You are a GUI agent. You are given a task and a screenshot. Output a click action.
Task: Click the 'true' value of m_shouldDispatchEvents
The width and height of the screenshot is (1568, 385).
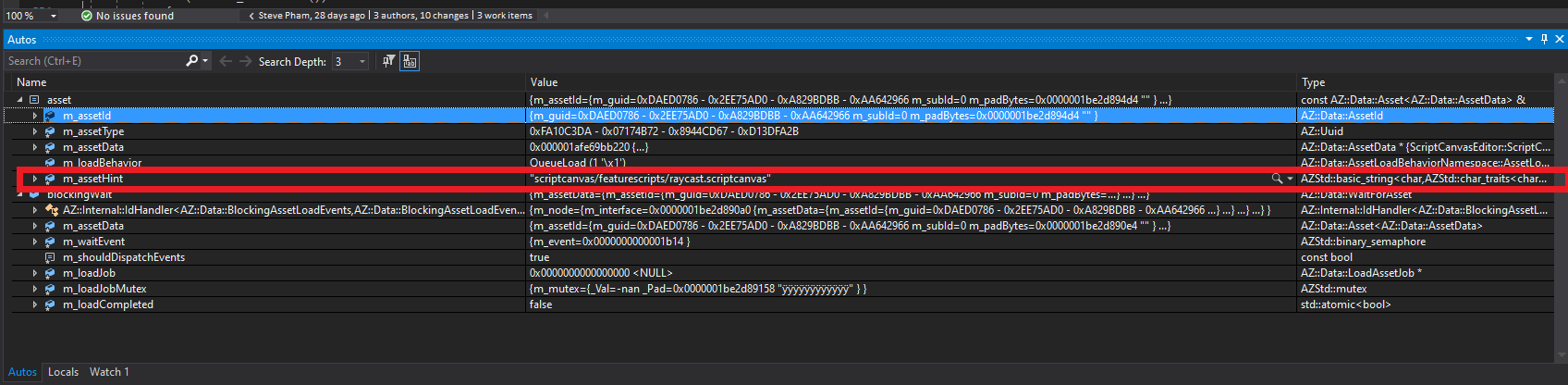tap(539, 257)
